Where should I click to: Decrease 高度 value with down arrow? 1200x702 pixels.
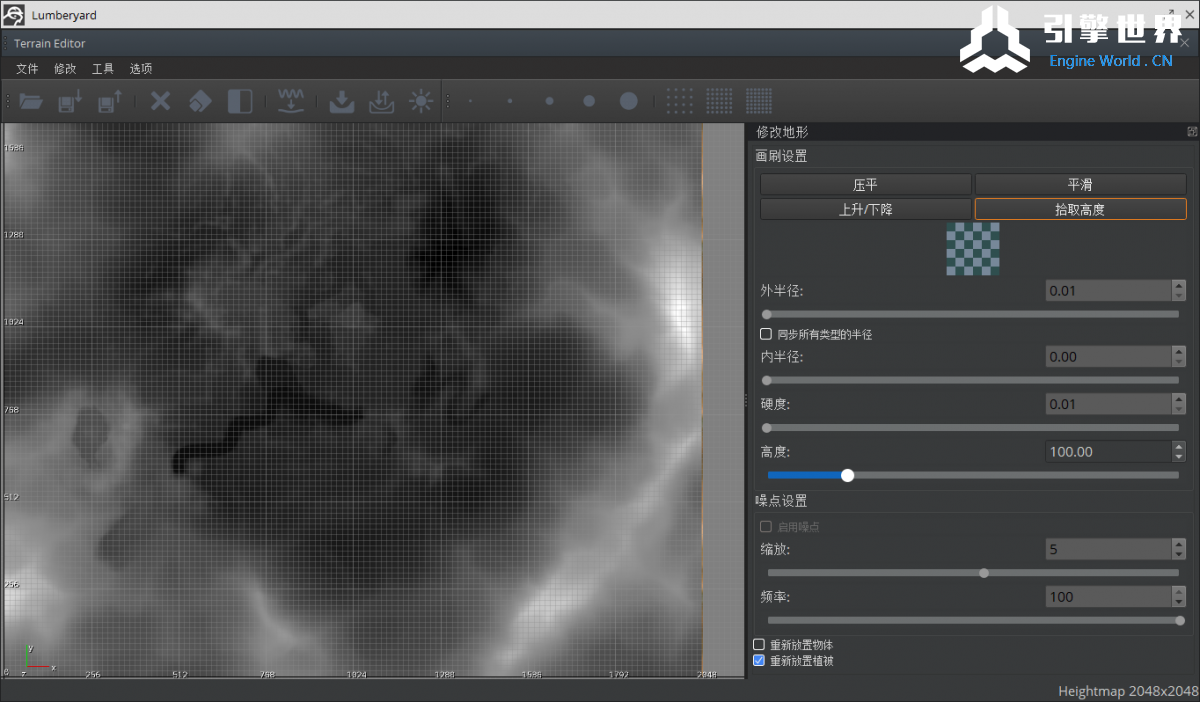click(x=1178, y=457)
